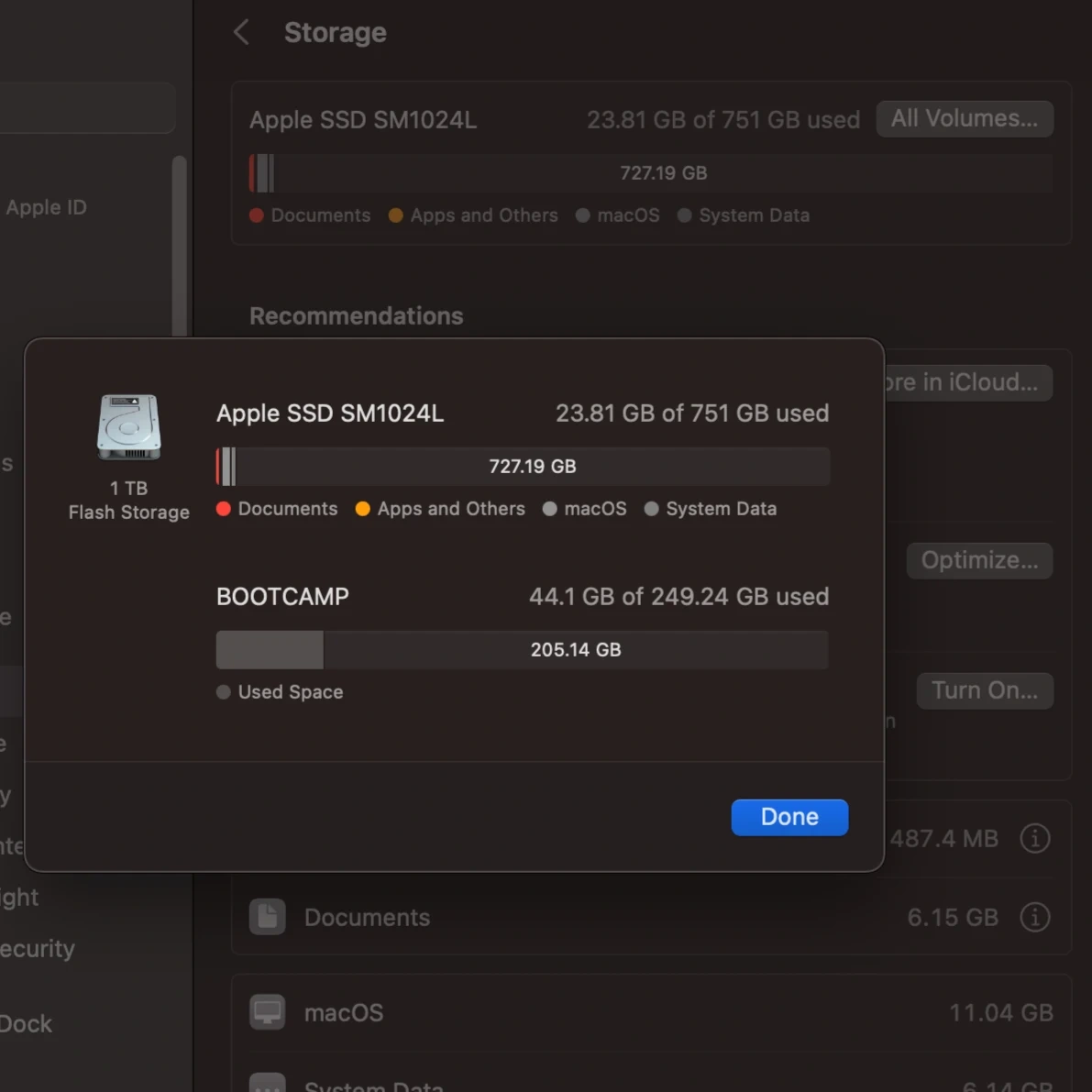Select Apple ID in the sidebar
1092x1092 pixels.
46,207
